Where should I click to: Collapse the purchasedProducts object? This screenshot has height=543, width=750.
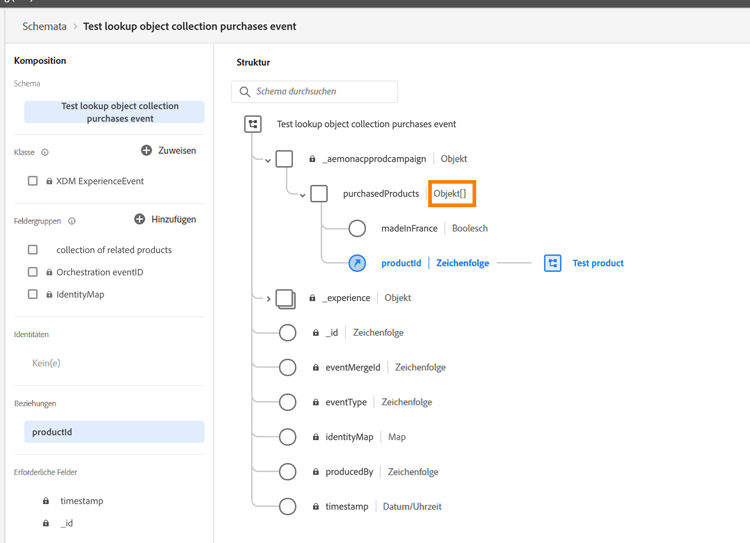pos(302,195)
